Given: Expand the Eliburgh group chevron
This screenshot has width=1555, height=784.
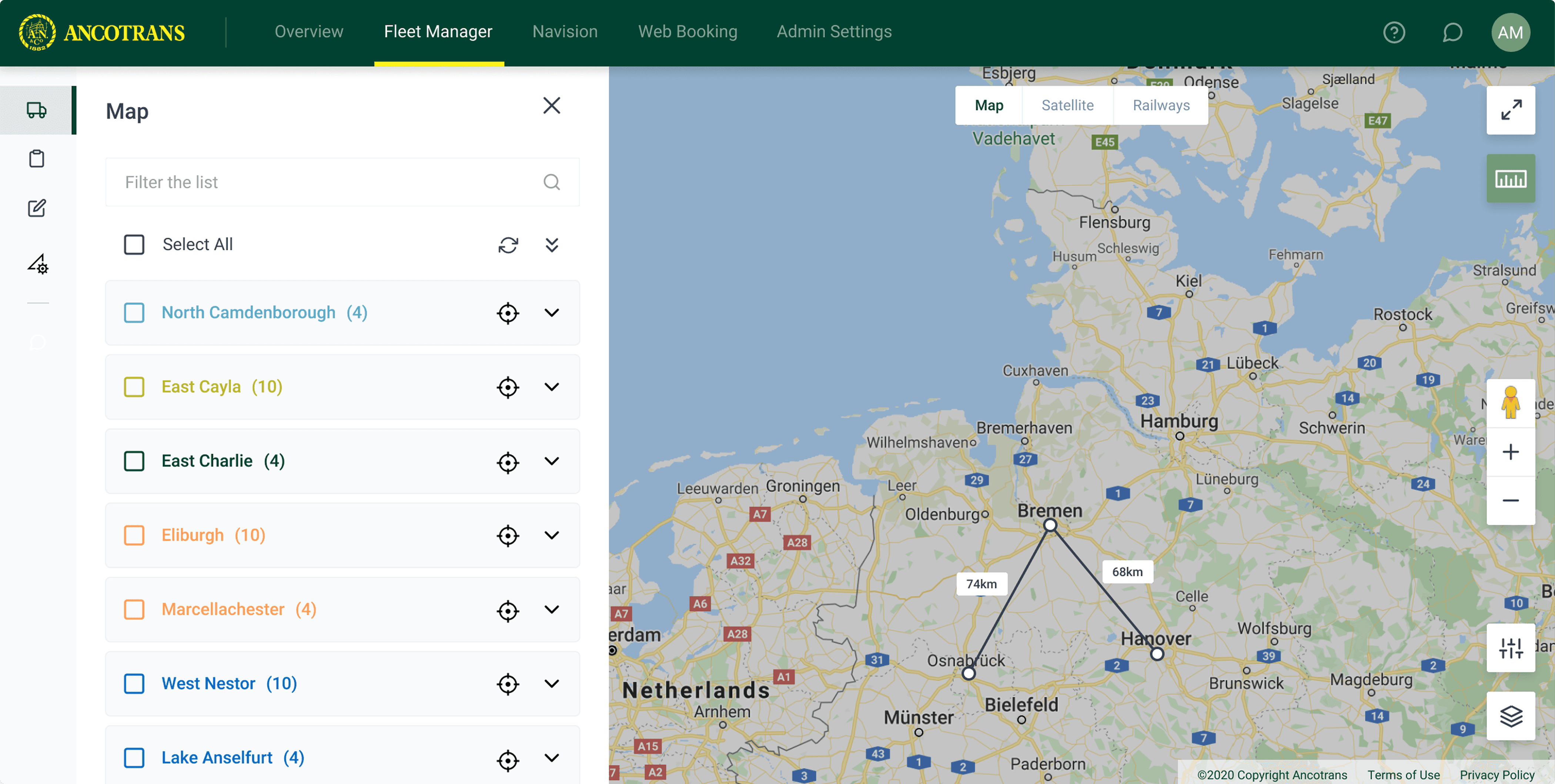Looking at the screenshot, I should point(551,535).
